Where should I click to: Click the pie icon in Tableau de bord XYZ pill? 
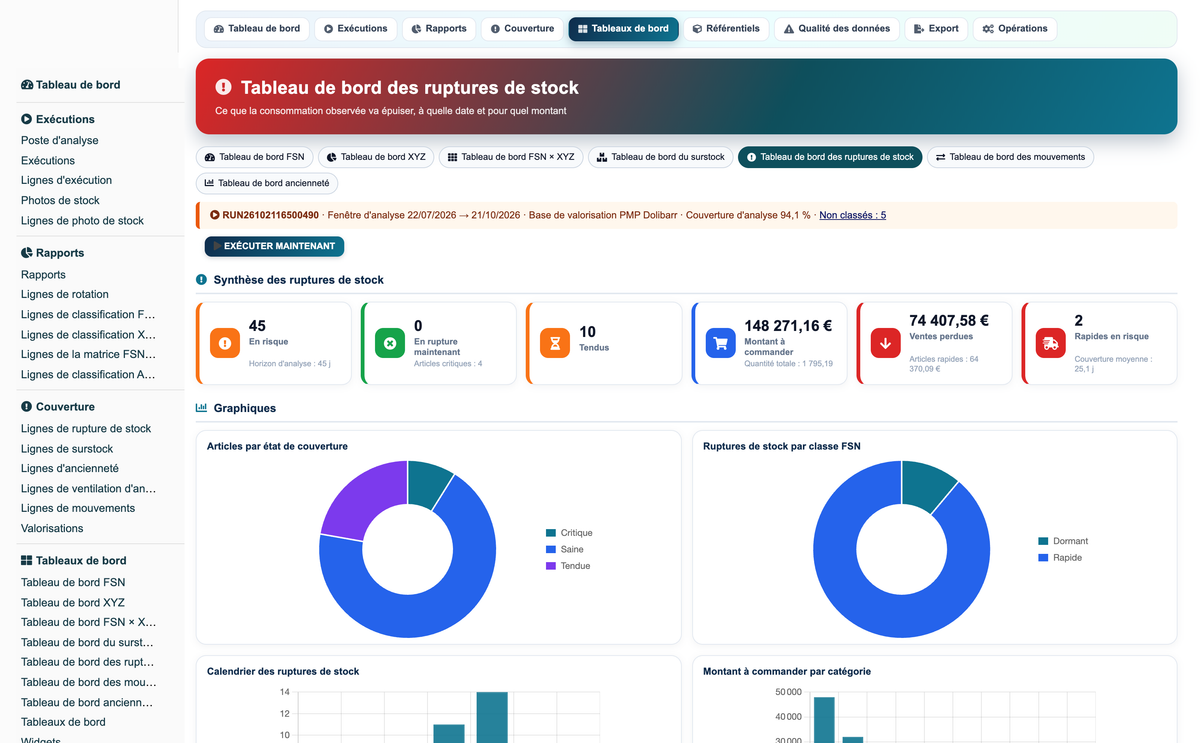point(332,157)
